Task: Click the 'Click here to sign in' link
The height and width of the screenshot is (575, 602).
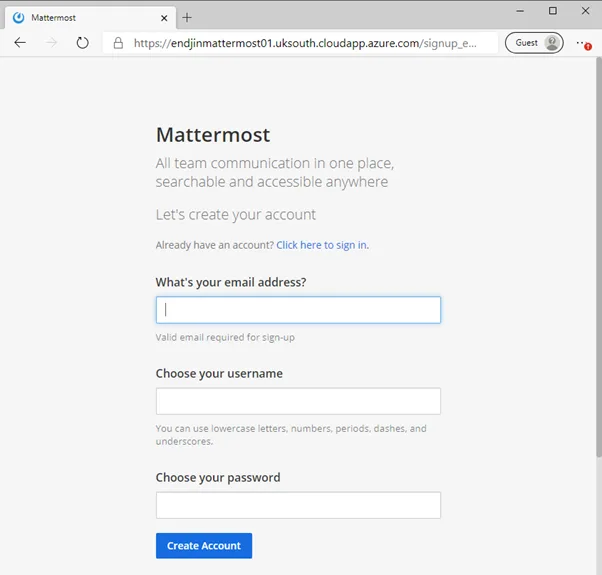Action: tap(322, 245)
